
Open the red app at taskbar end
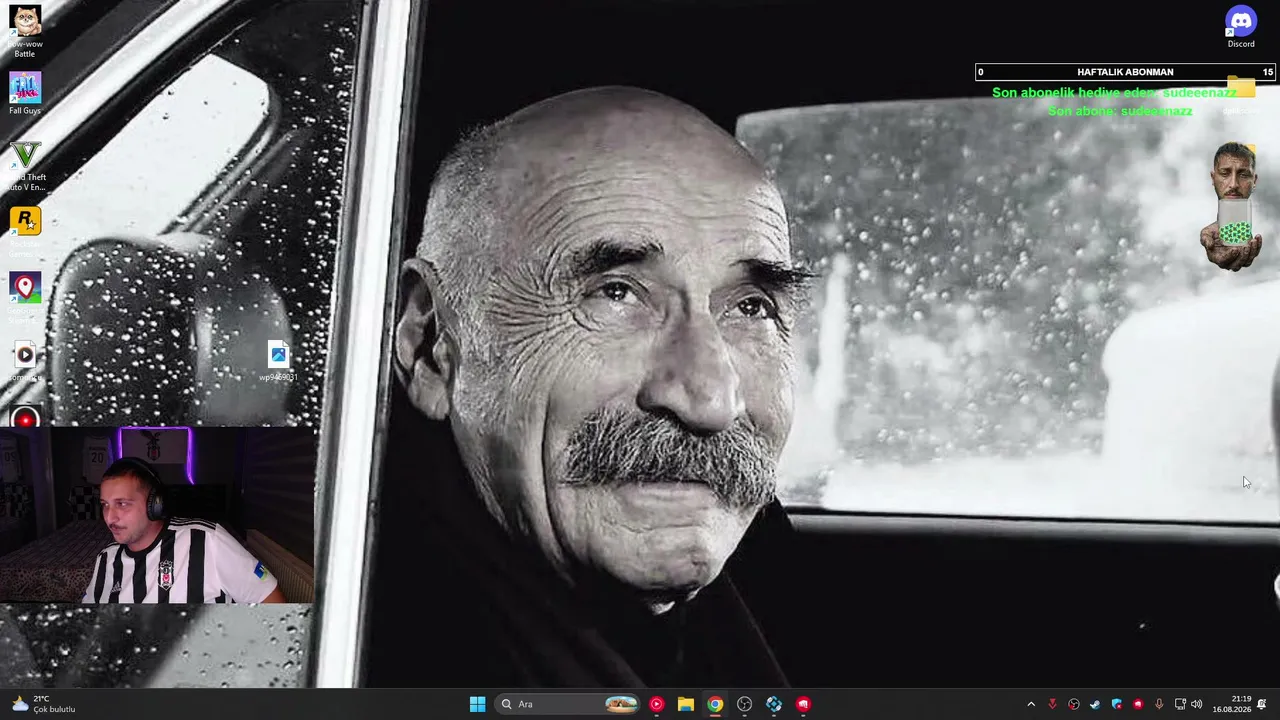coord(803,704)
